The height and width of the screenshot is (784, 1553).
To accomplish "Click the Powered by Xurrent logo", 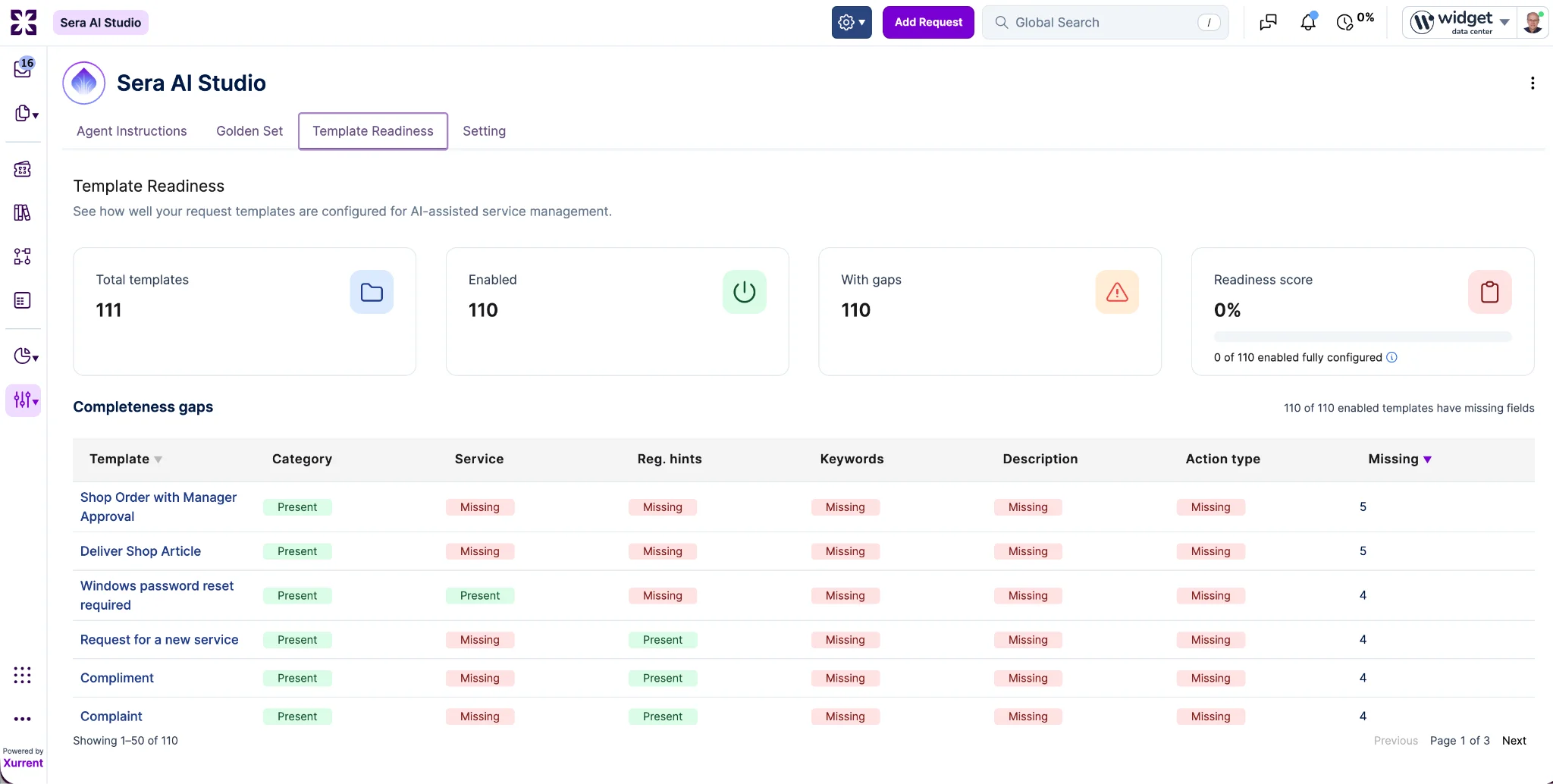I will point(23,758).
